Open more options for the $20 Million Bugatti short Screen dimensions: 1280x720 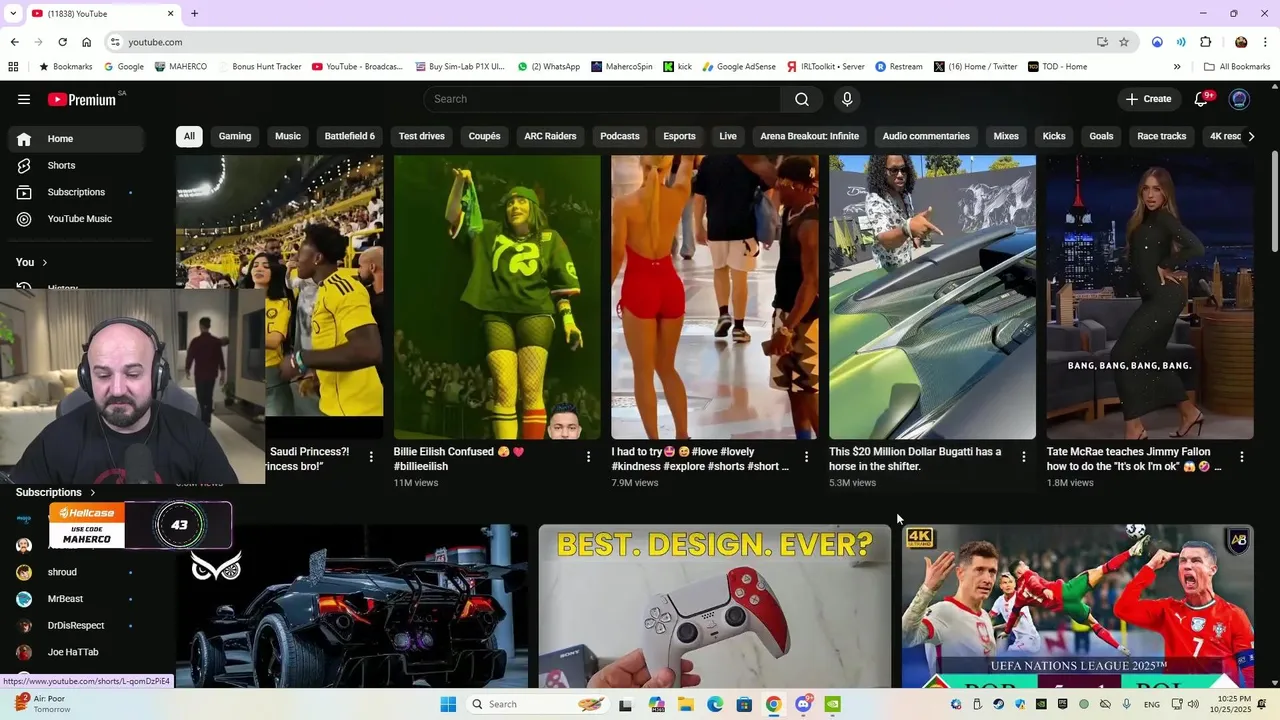(1023, 457)
